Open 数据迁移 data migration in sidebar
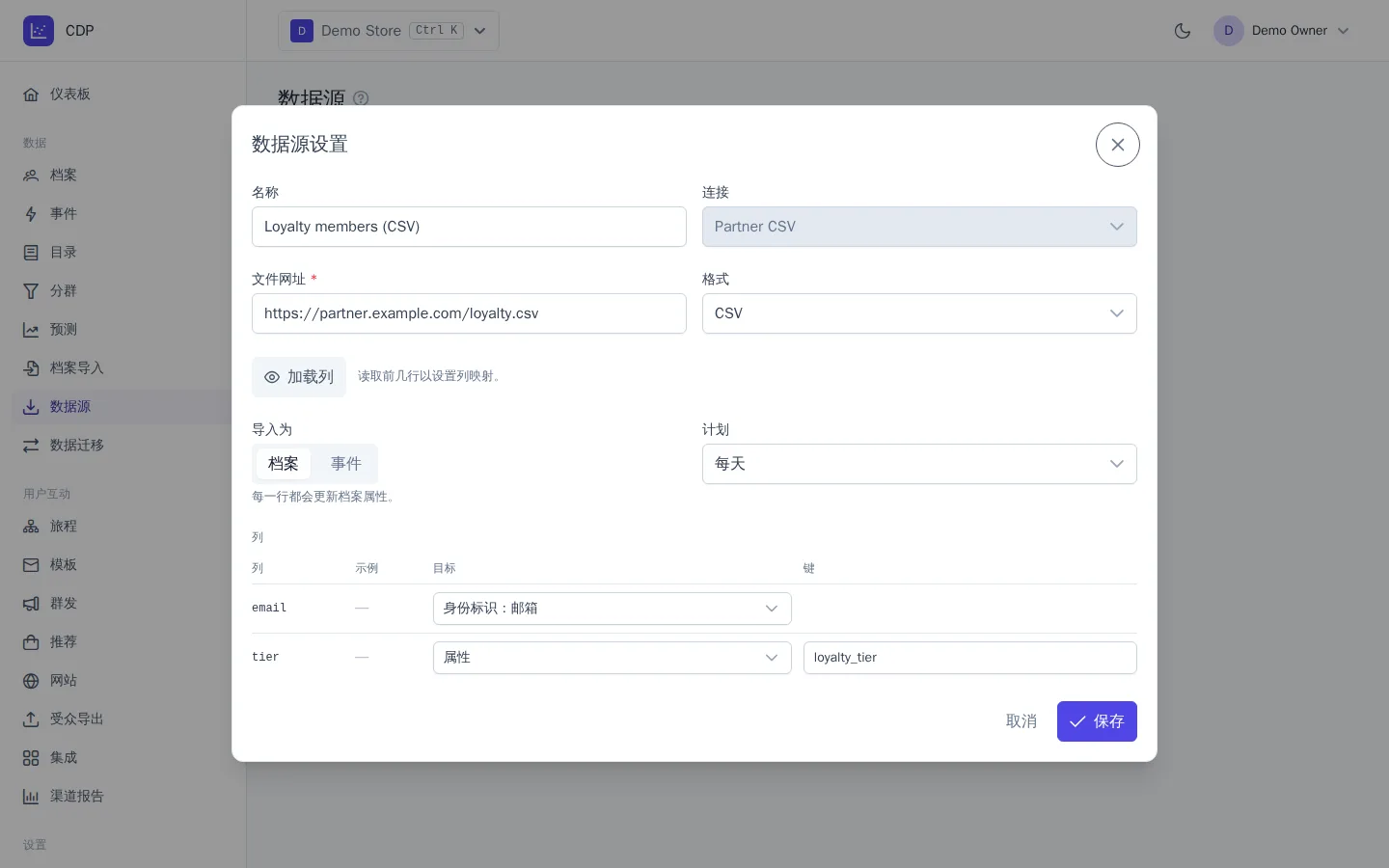Image resolution: width=1389 pixels, height=868 pixels. (123, 446)
